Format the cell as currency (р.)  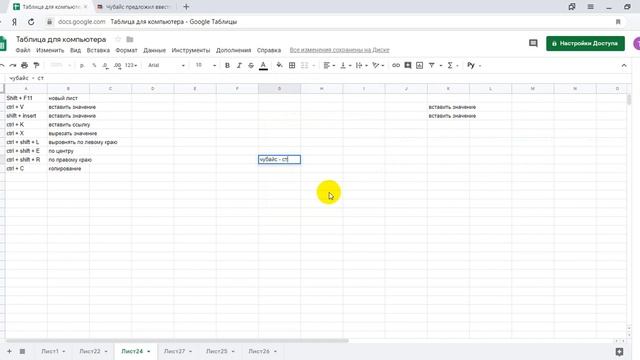[x=82, y=65]
